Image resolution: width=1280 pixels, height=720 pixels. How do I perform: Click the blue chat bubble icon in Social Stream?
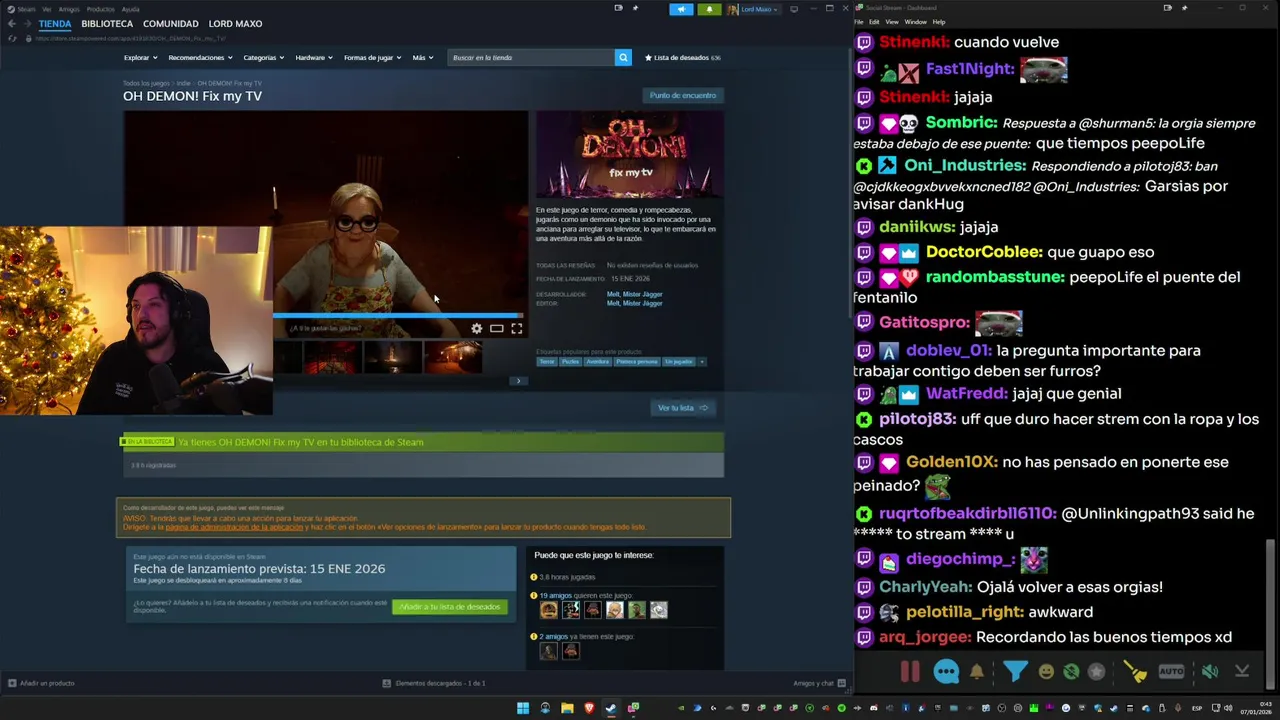946,672
